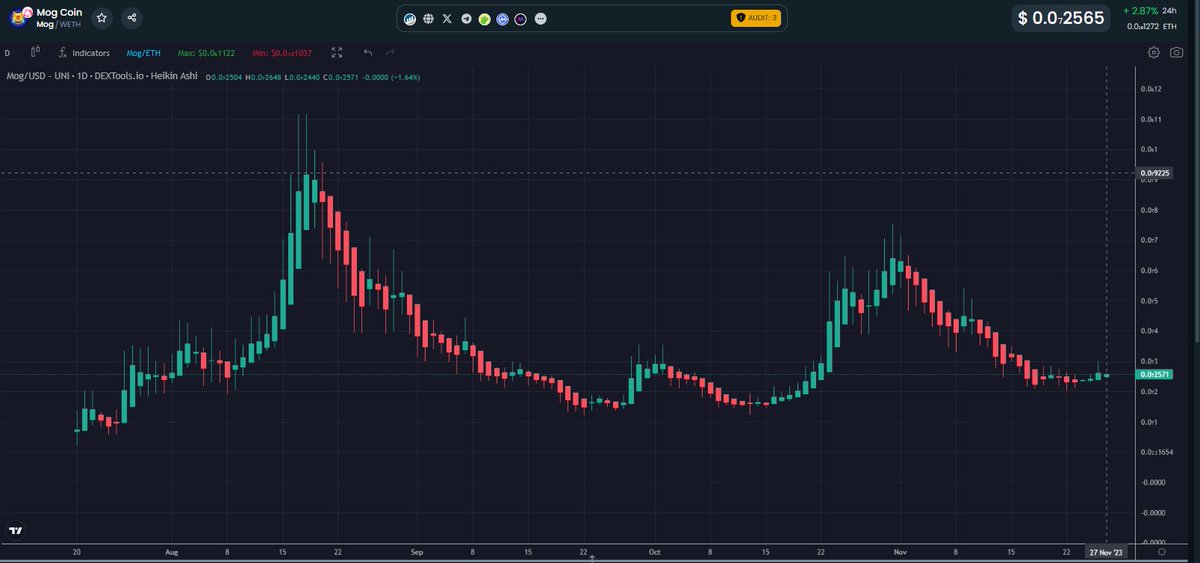Open the dark circular icon with the purple wave

point(521,19)
